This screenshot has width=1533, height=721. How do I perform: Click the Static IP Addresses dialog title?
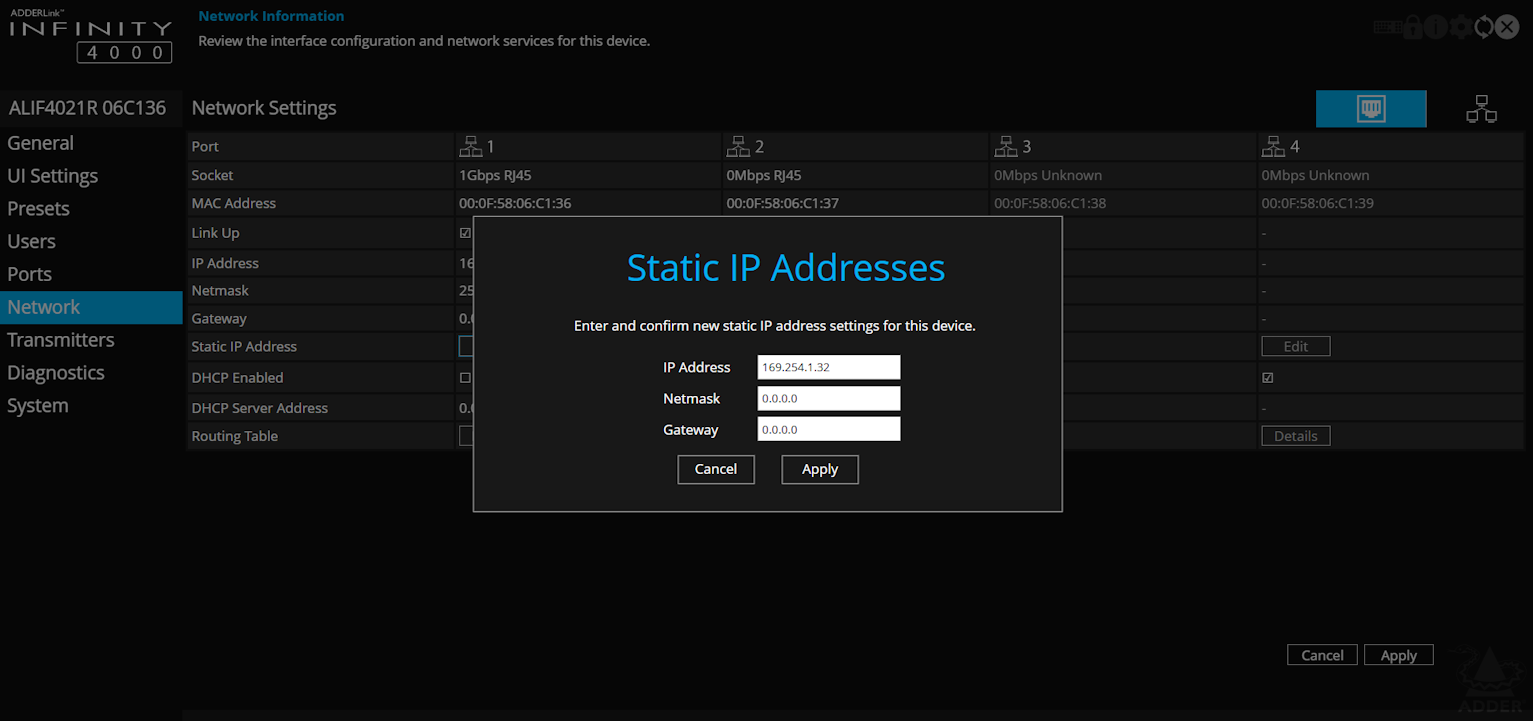[x=786, y=268]
